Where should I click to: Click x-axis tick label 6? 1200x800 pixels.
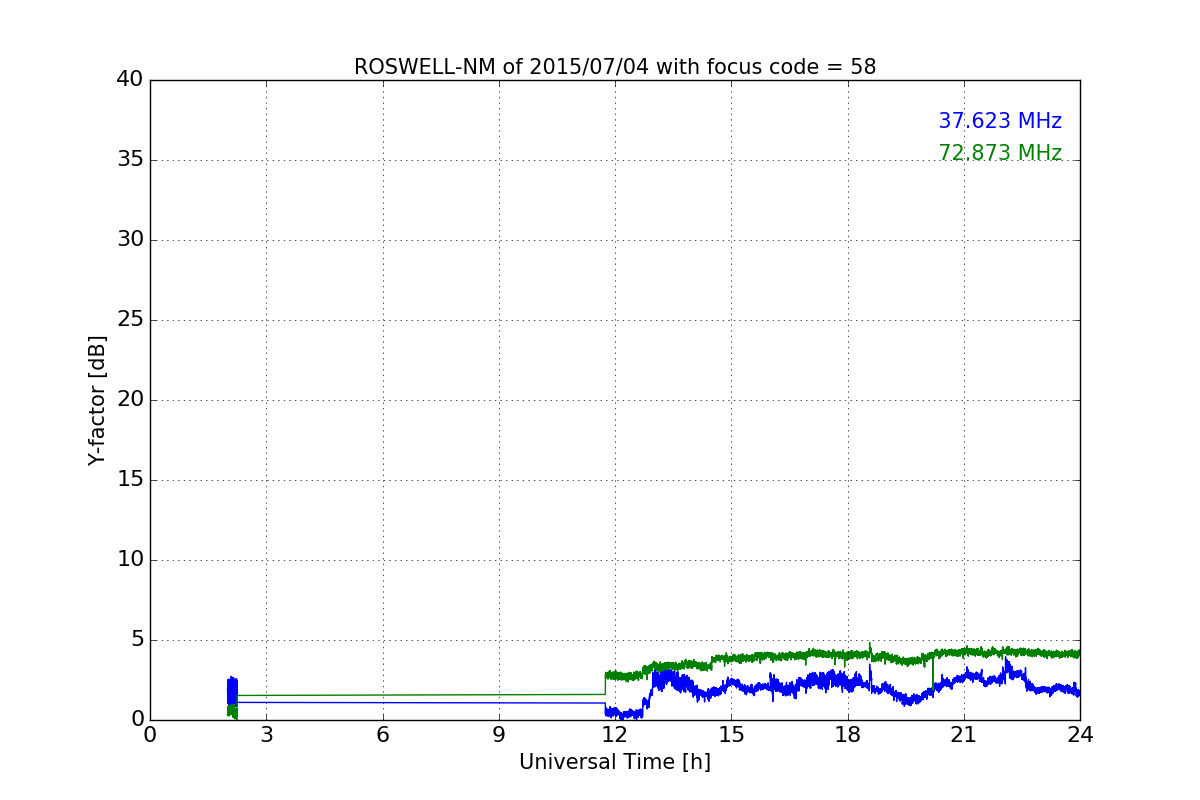[383, 735]
